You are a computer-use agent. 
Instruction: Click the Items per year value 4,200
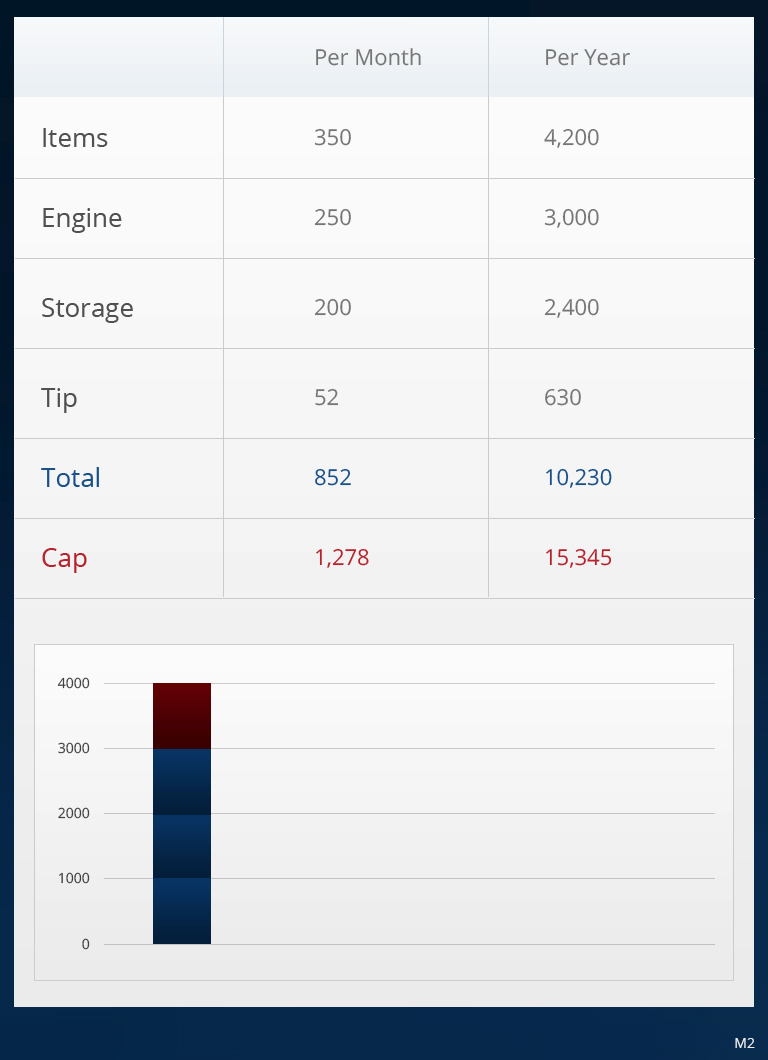click(x=571, y=138)
